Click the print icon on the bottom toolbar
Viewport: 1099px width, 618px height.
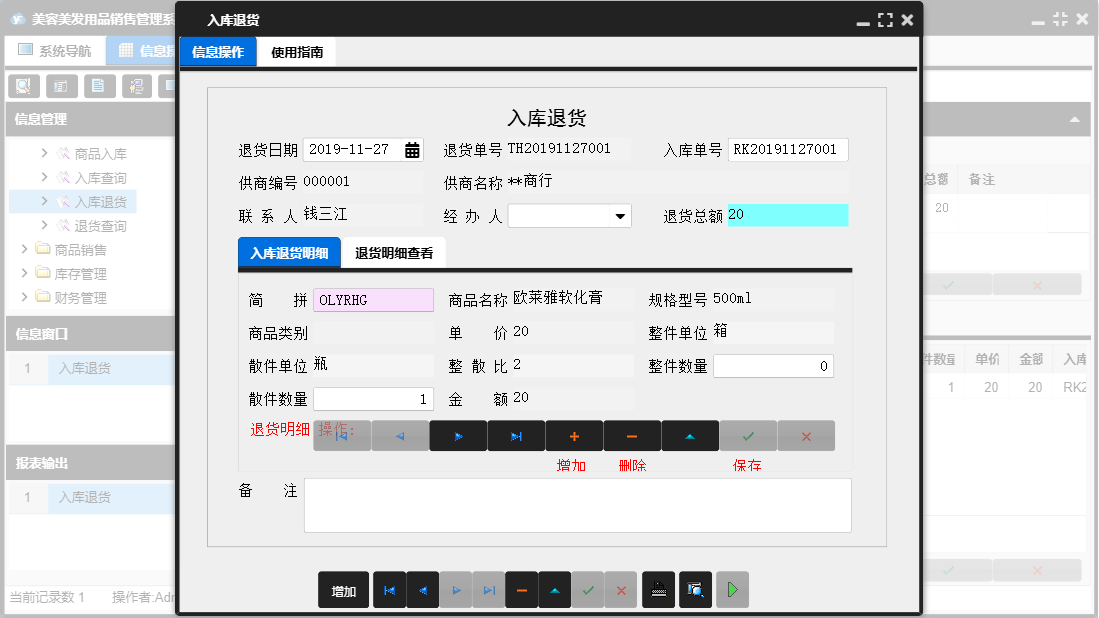point(658,589)
